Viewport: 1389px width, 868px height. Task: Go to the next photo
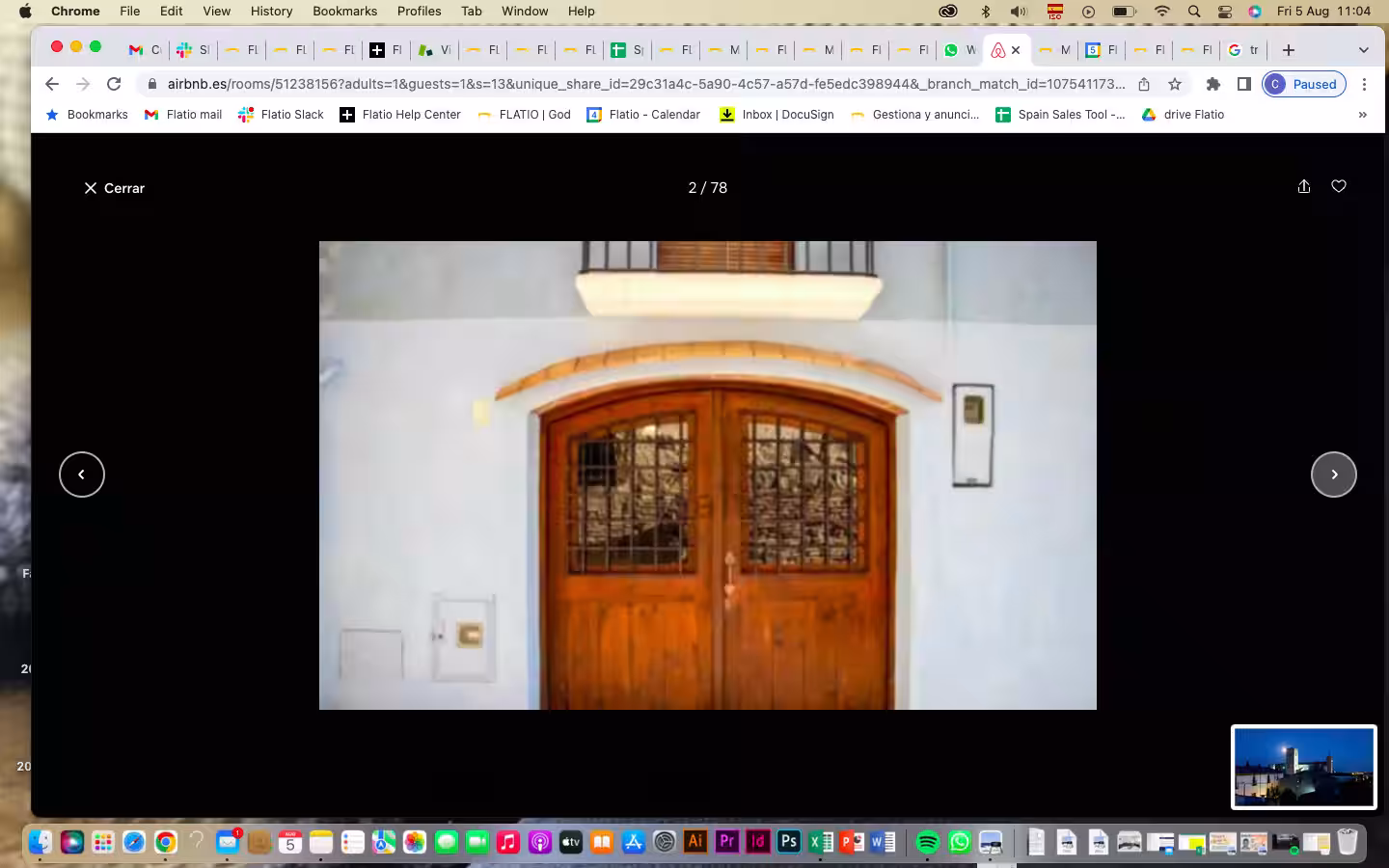pyautogui.click(x=1333, y=475)
